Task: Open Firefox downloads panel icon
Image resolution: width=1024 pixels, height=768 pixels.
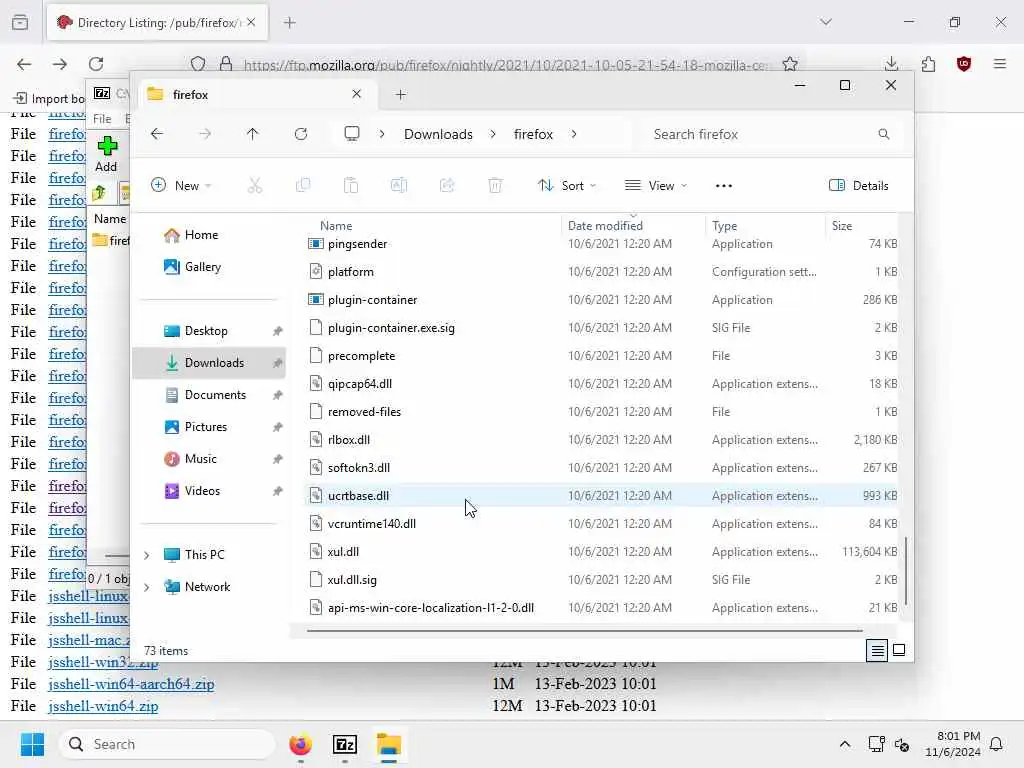Action: click(891, 63)
